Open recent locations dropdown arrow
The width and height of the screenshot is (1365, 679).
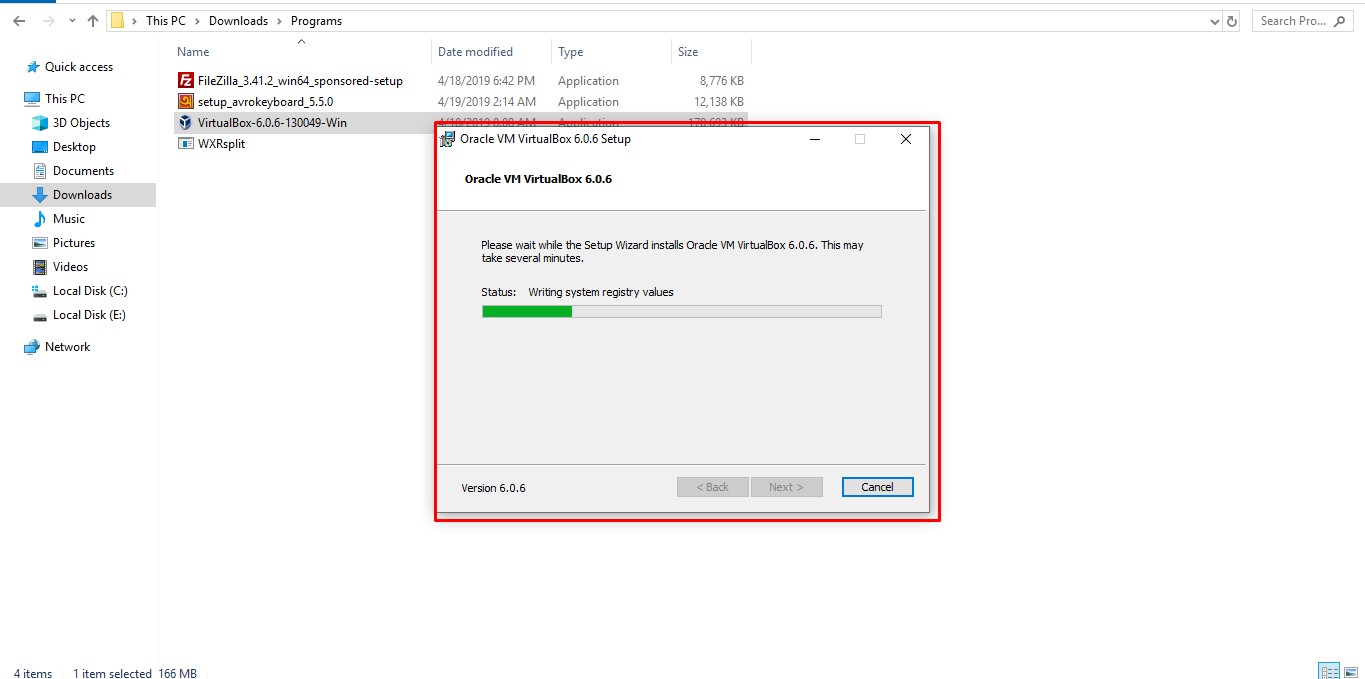pos(72,21)
